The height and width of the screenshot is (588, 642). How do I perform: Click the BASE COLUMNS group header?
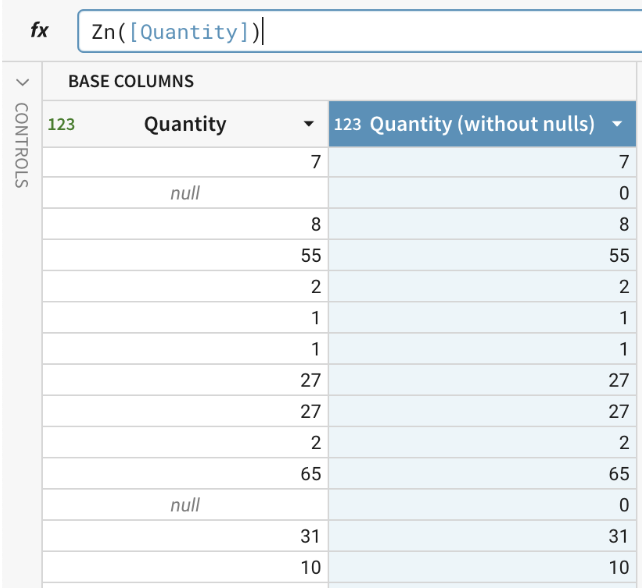point(131,81)
